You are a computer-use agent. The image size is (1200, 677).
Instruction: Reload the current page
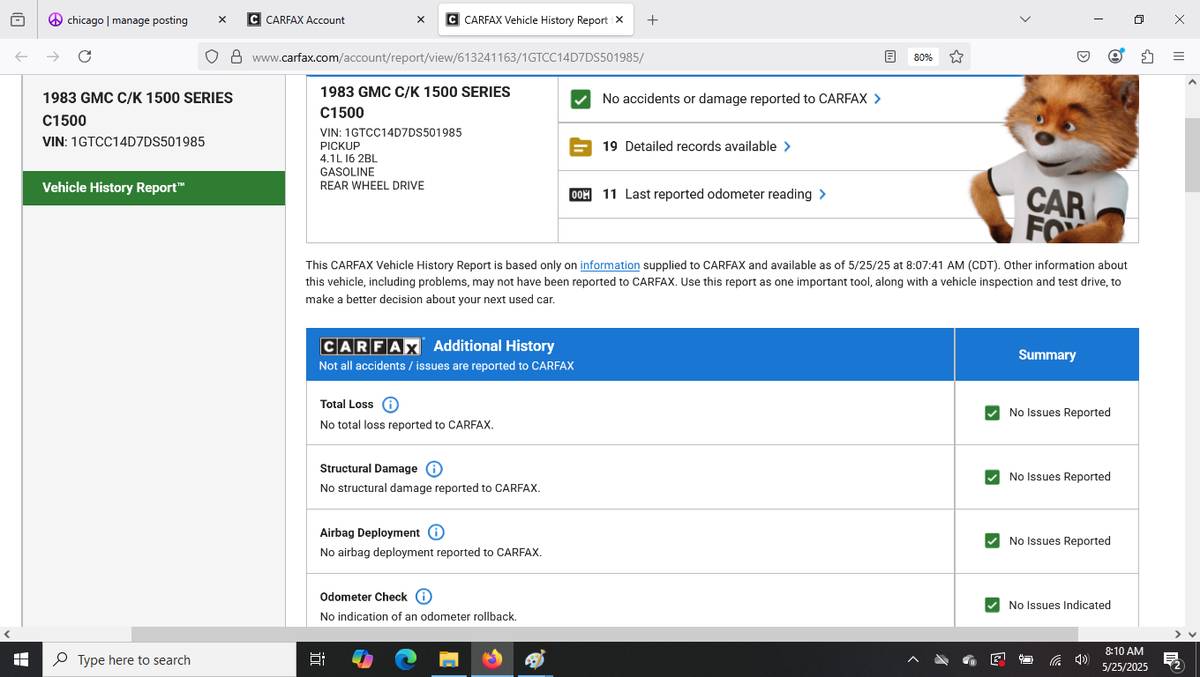[x=85, y=57]
